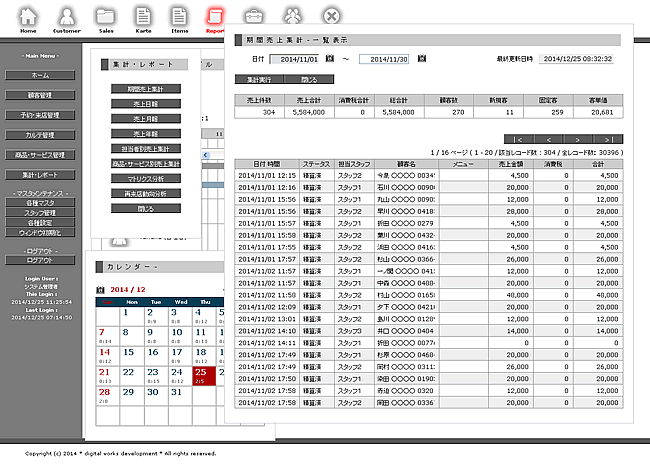Open 各種マスタ under master maintenance
Screen dimensions: 650x470
tap(40, 203)
